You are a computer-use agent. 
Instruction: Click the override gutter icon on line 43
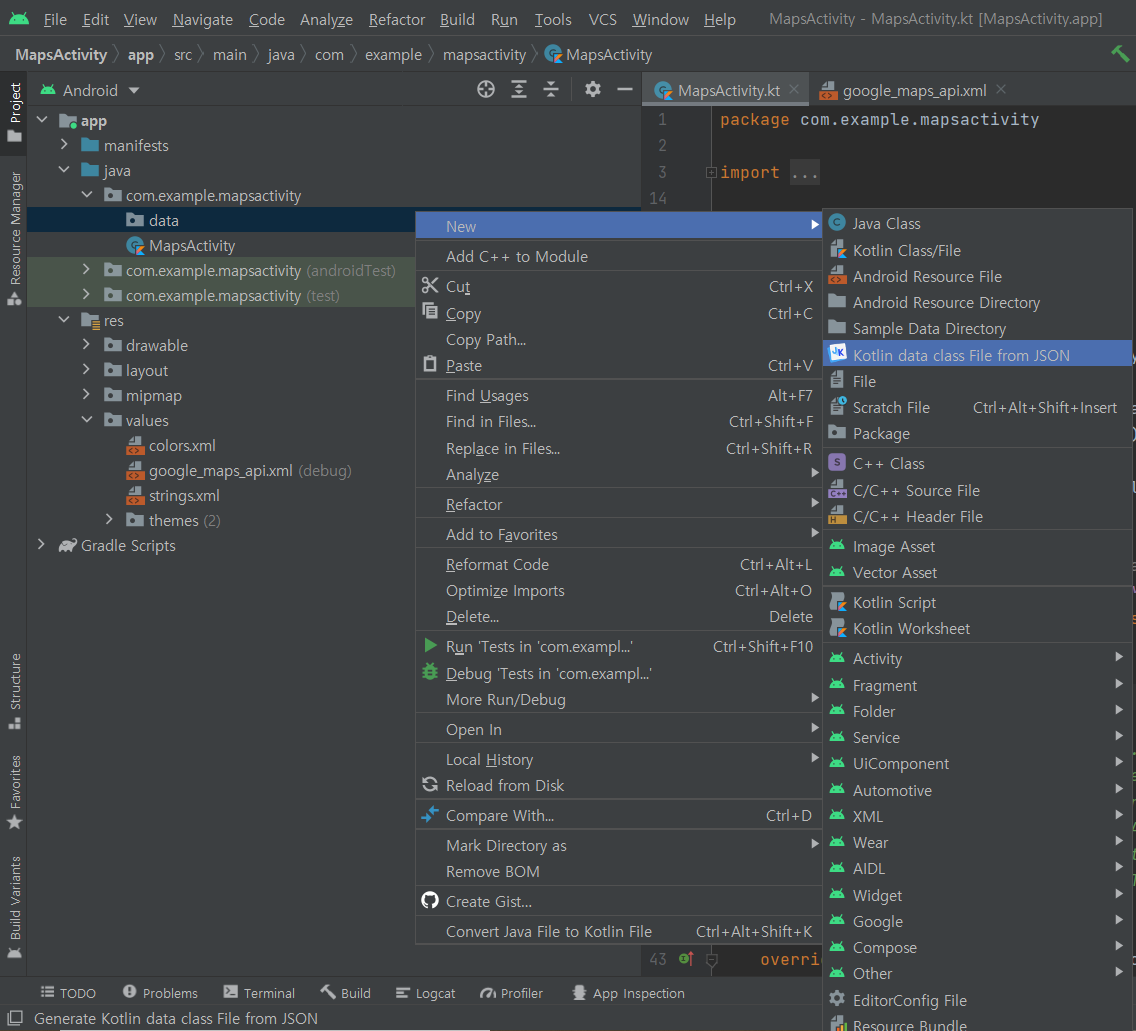coord(686,959)
